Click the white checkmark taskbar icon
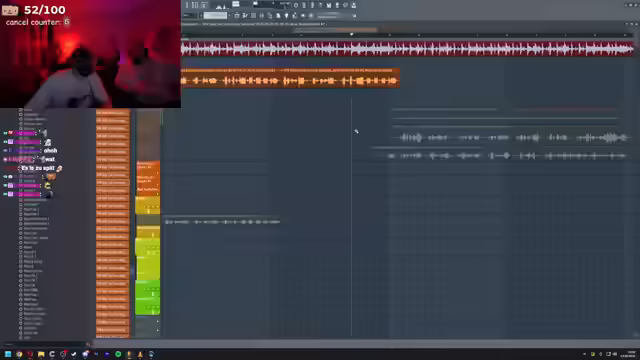The image size is (640, 360). (x=74, y=354)
